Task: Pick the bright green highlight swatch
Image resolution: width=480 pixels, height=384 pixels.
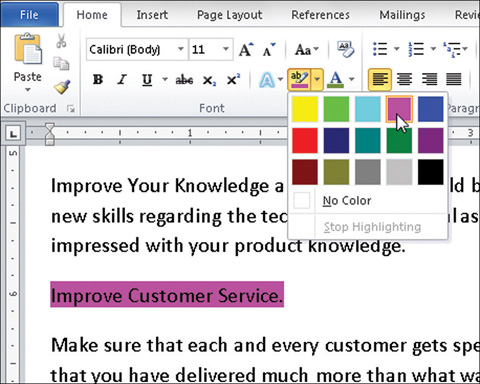Action: point(336,109)
